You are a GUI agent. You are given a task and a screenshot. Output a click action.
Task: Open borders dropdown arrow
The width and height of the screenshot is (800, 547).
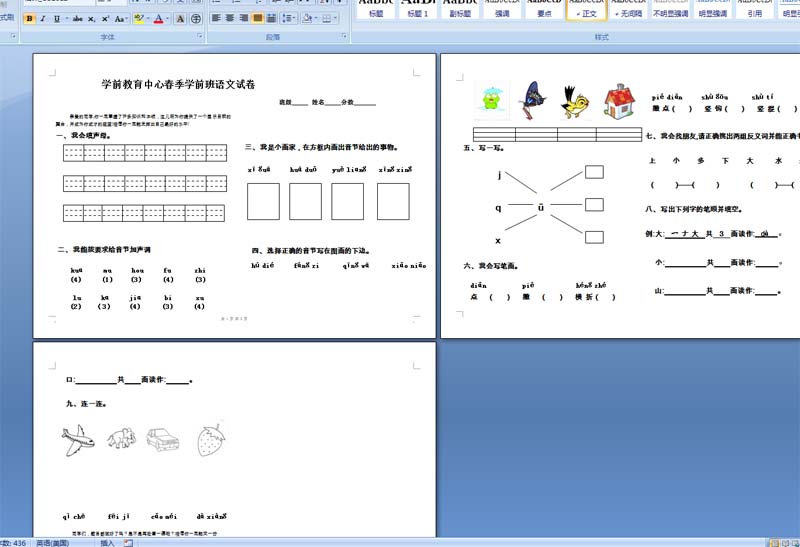[x=336, y=18]
